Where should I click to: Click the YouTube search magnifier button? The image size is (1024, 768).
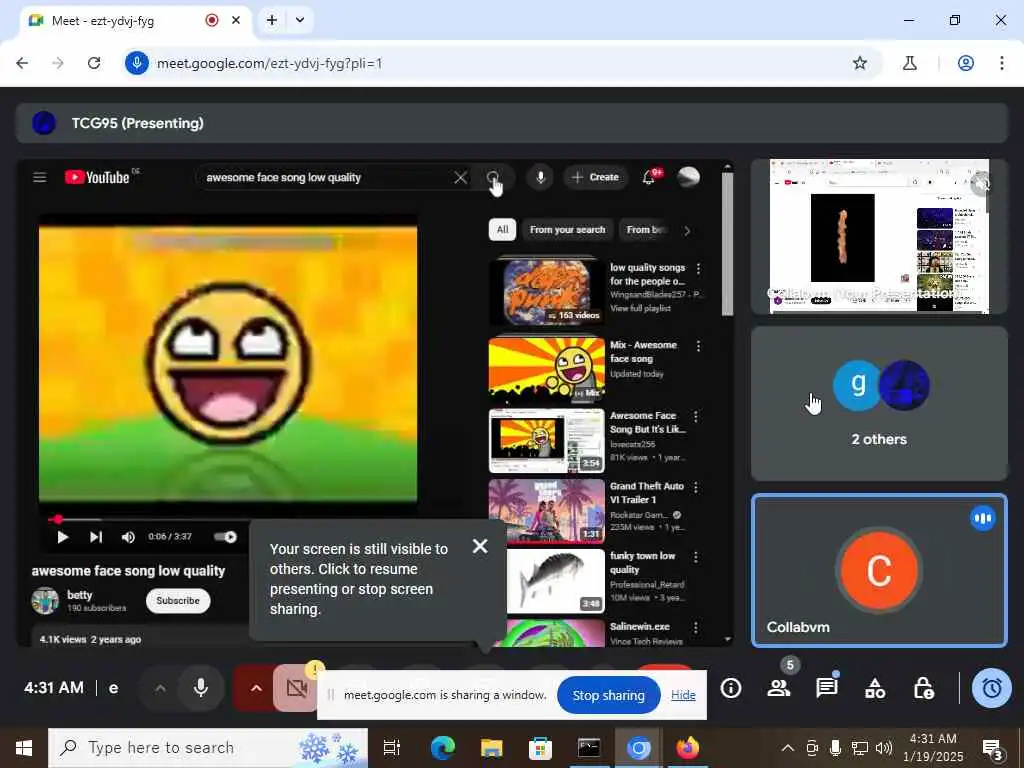coord(493,178)
